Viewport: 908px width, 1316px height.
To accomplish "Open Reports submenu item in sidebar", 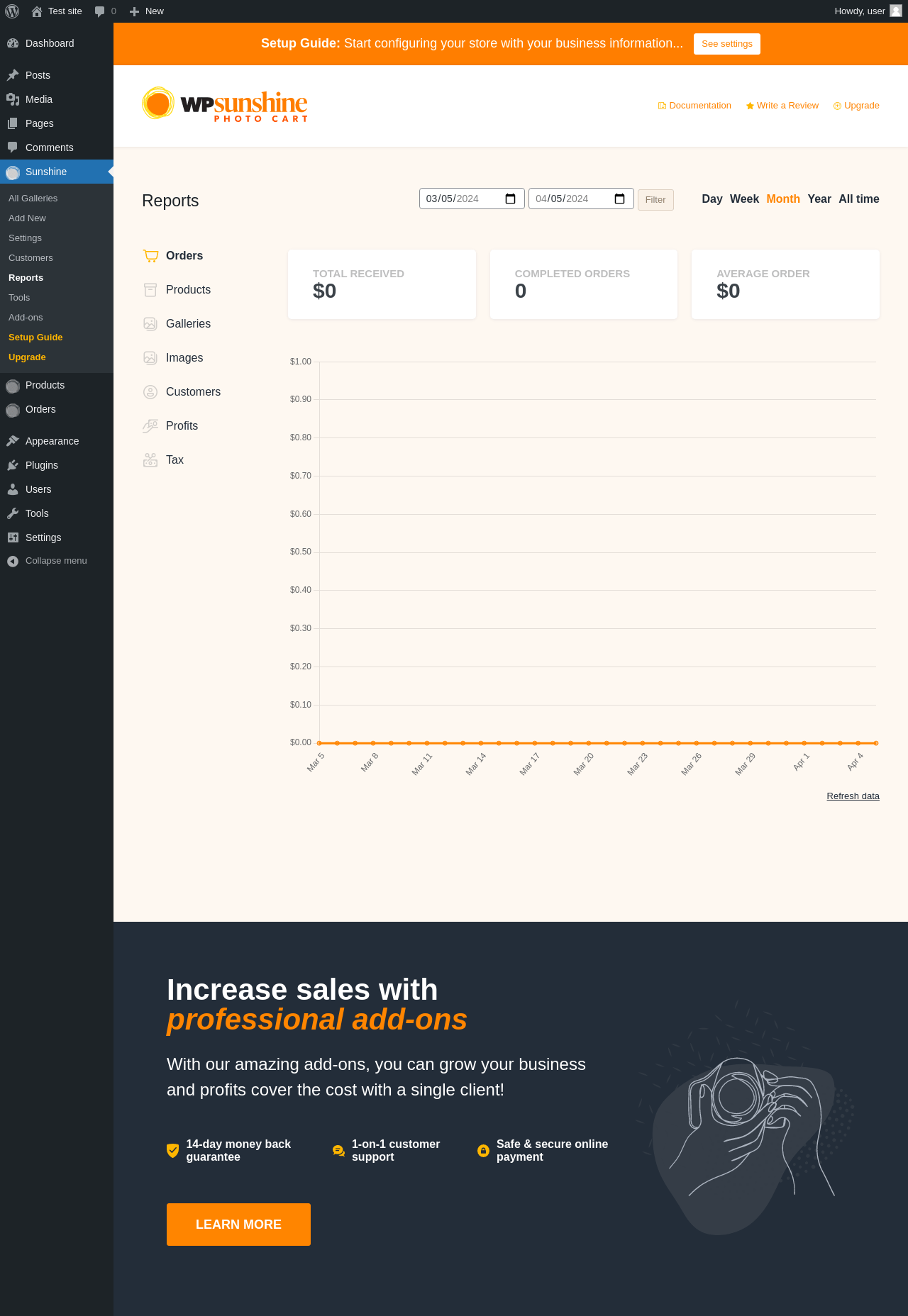I will (57, 278).
